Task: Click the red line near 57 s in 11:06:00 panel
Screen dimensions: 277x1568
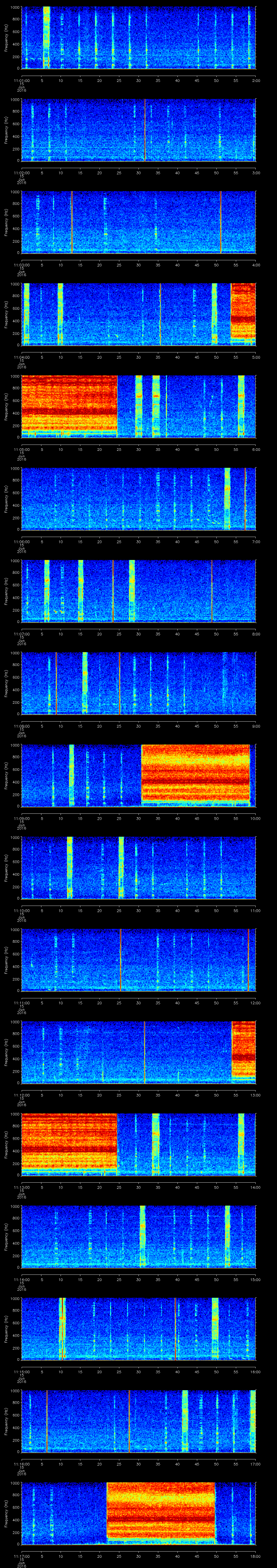Action: [245, 499]
